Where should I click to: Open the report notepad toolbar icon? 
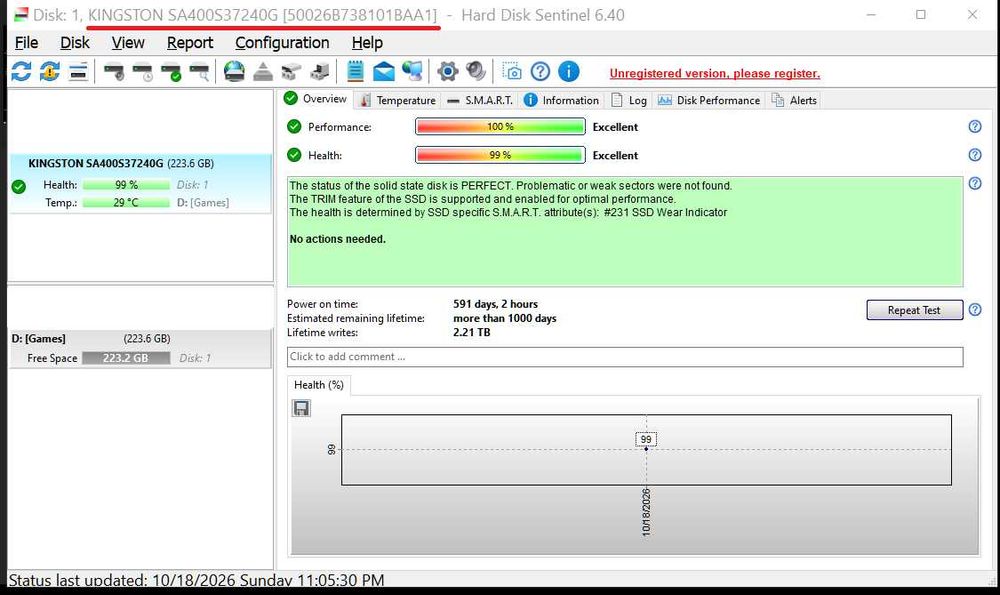[355, 71]
